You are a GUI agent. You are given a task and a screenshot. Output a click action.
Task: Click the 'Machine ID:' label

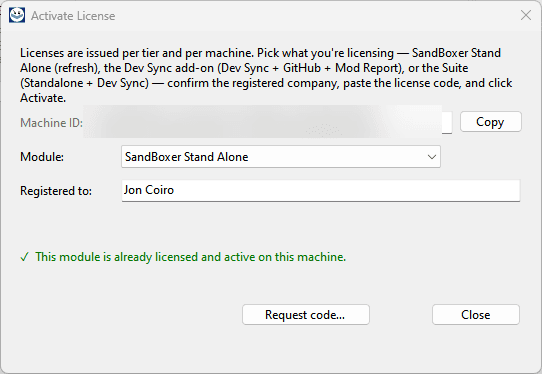[52, 123]
